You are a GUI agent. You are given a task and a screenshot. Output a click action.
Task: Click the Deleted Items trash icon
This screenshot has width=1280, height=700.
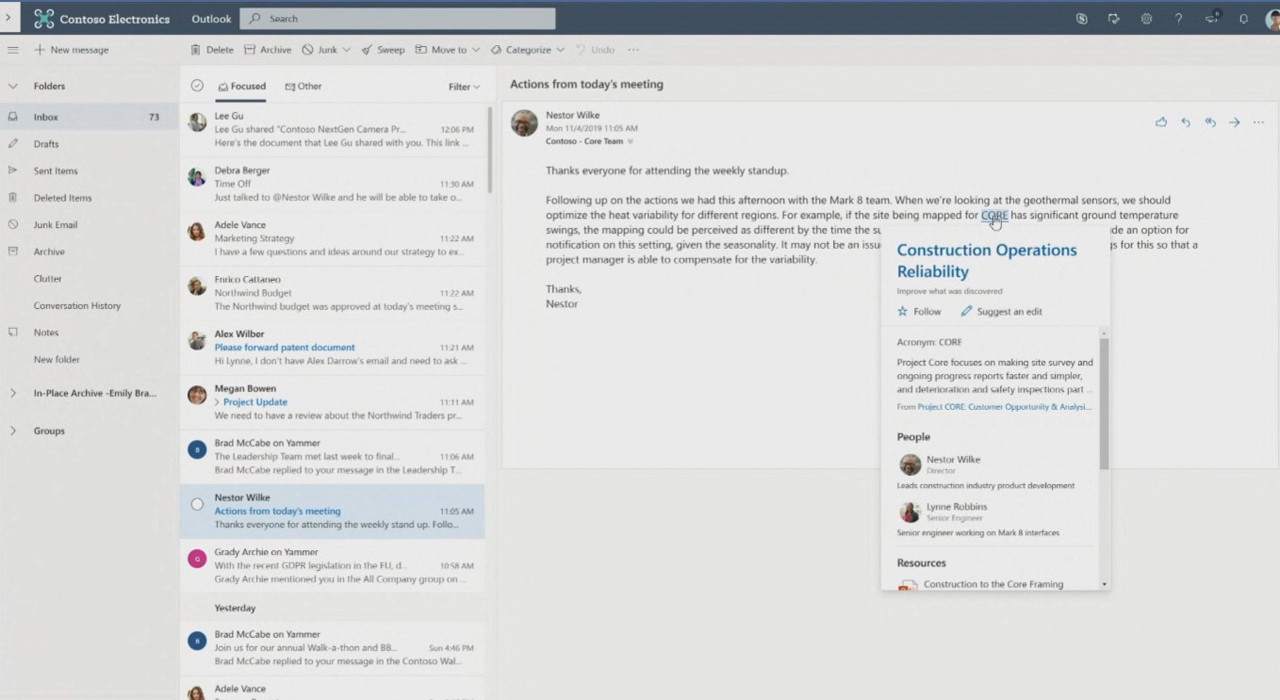(12, 198)
